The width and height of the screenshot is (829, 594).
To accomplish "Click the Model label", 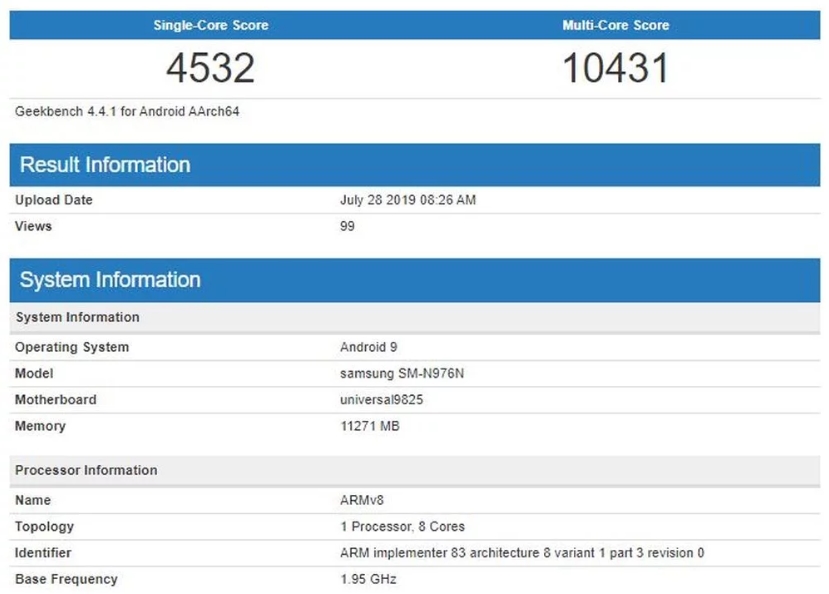I will 34,374.
